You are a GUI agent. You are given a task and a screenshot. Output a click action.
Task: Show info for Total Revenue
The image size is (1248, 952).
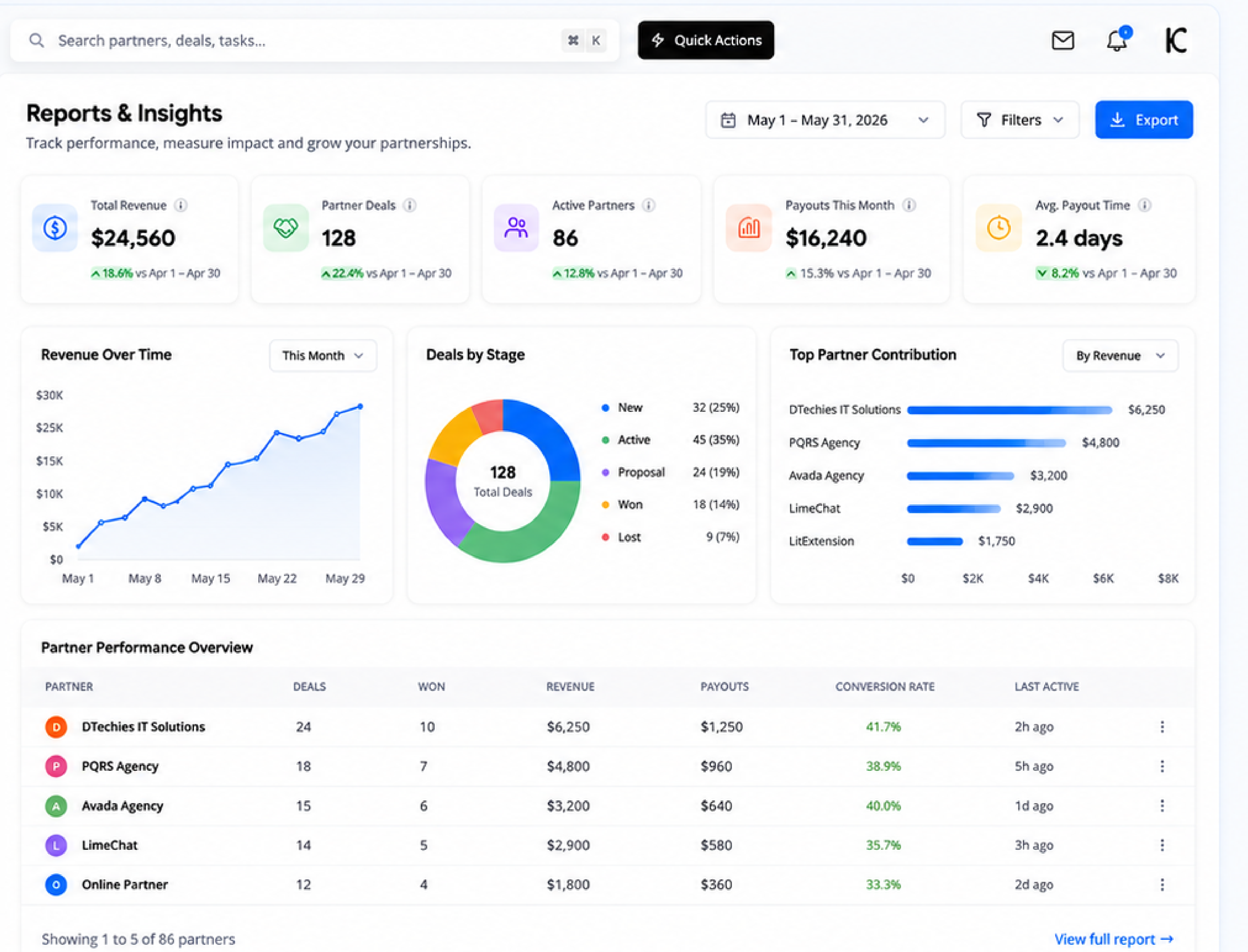(x=181, y=205)
